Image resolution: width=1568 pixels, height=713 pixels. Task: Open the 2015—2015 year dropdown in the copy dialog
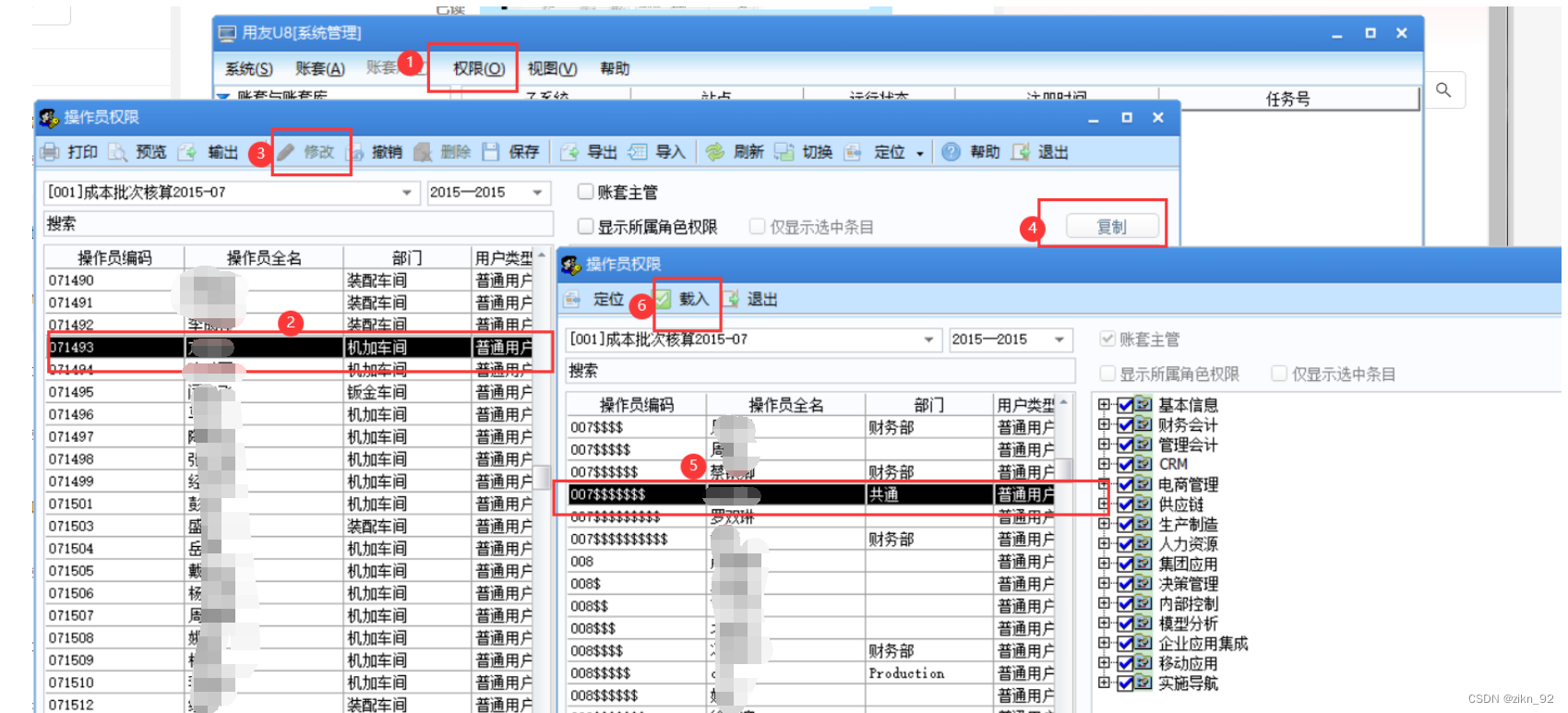tap(1059, 339)
